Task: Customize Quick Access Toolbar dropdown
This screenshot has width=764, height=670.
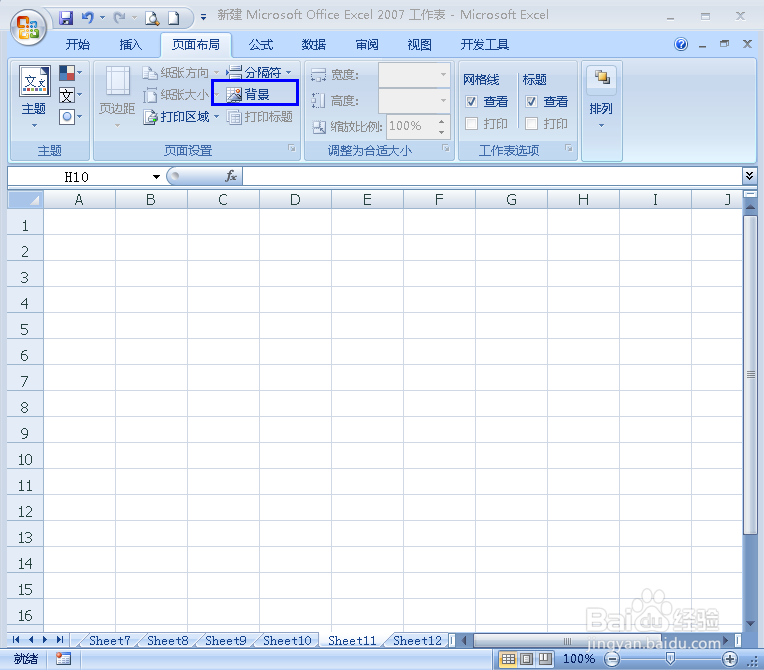Action: [204, 18]
